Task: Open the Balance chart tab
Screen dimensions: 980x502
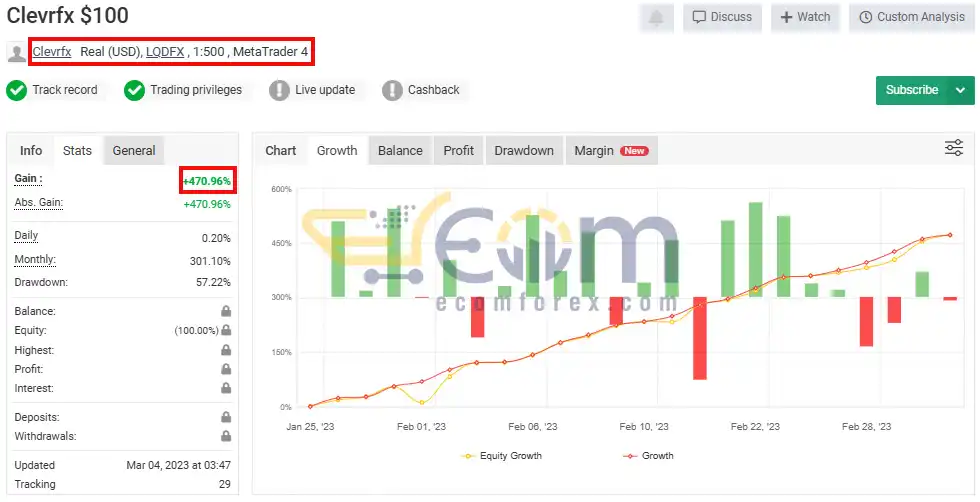Action: [400, 151]
